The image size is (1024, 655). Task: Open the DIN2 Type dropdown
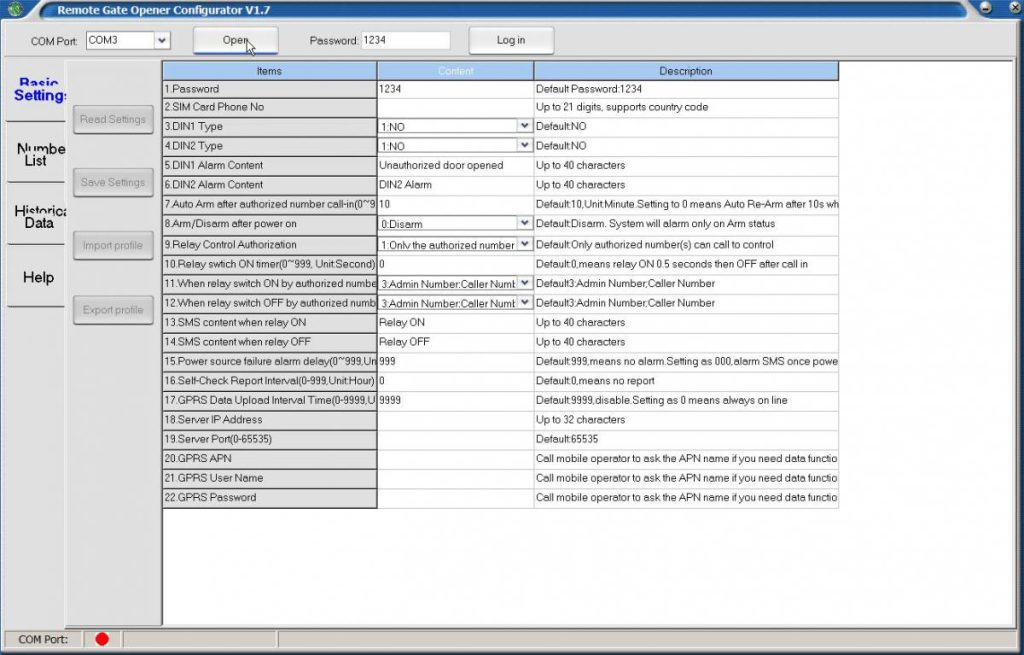[524, 146]
